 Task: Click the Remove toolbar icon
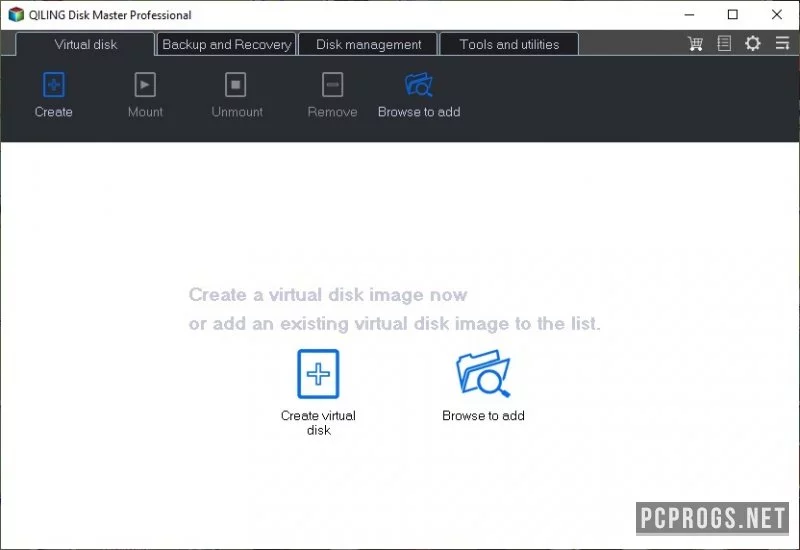(333, 85)
